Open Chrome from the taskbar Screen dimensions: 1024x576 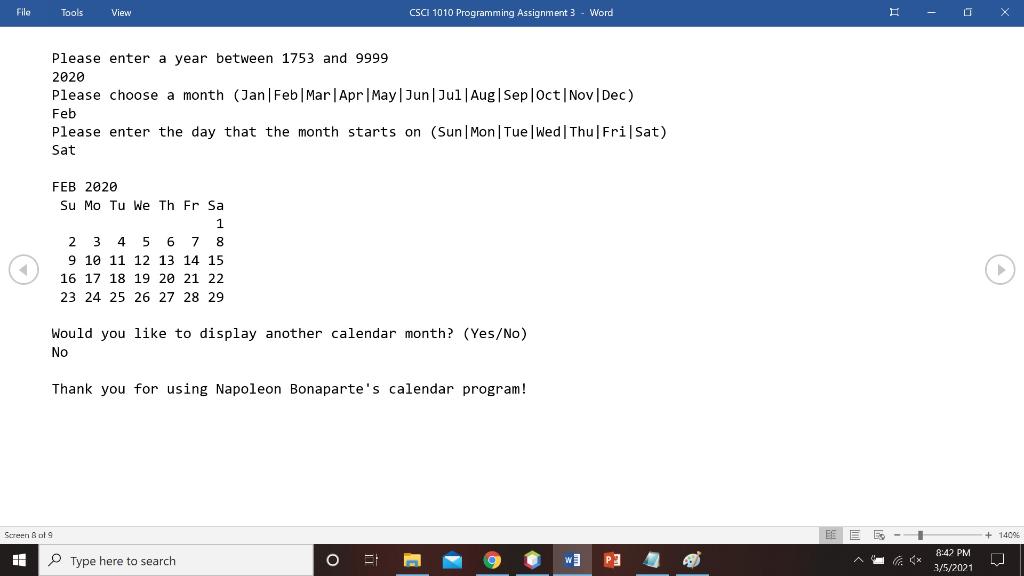(492, 560)
